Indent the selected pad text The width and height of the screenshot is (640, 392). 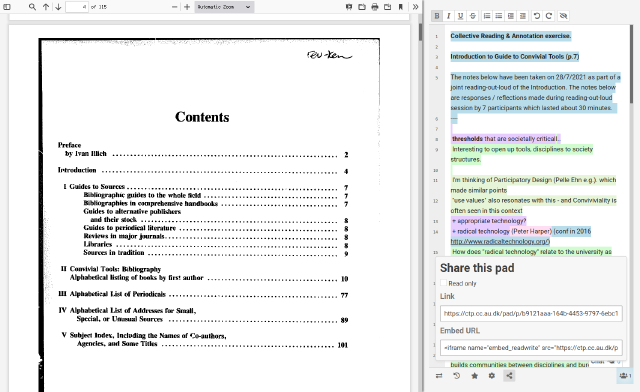click(x=511, y=16)
